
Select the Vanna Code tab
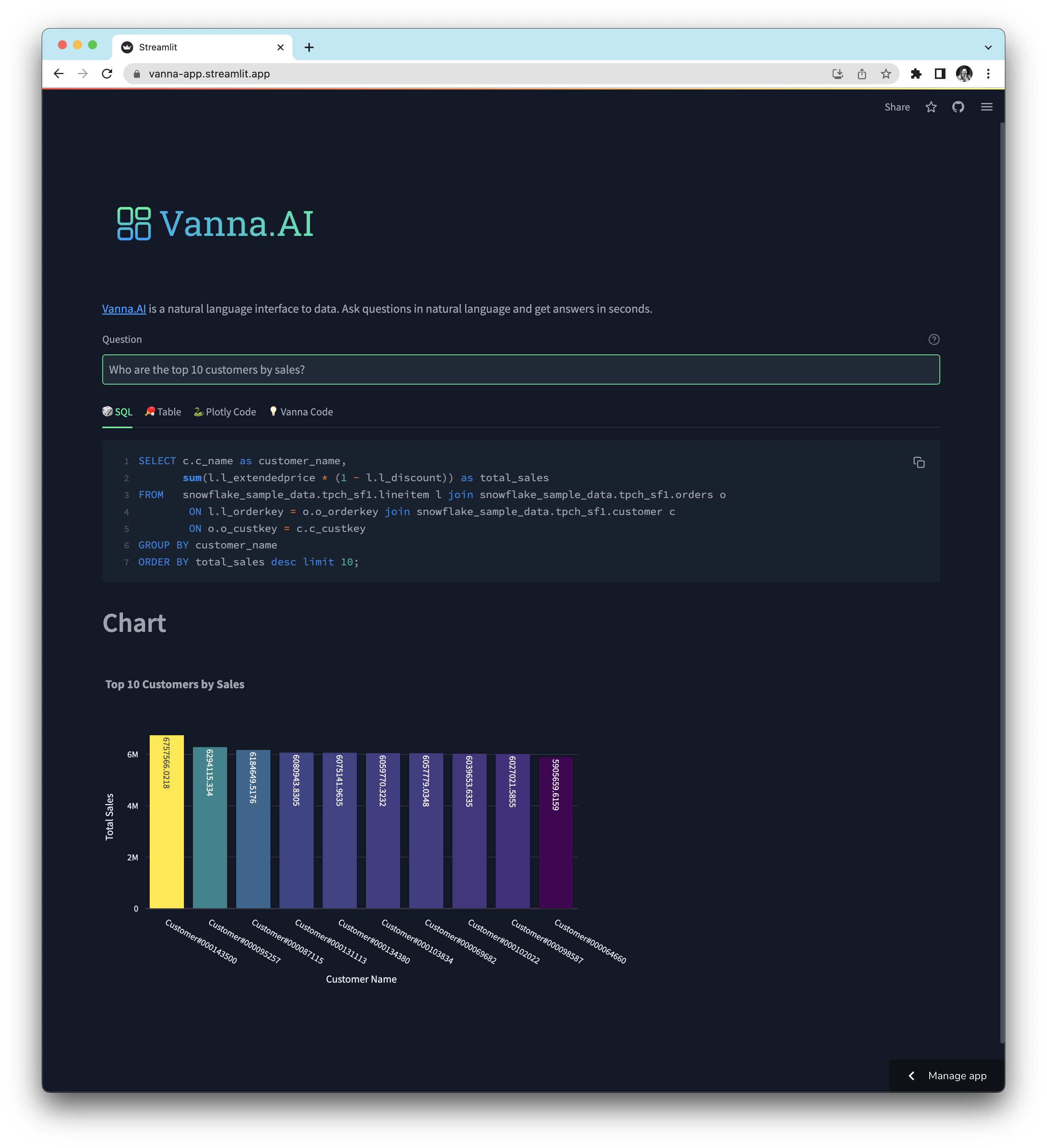(301, 412)
